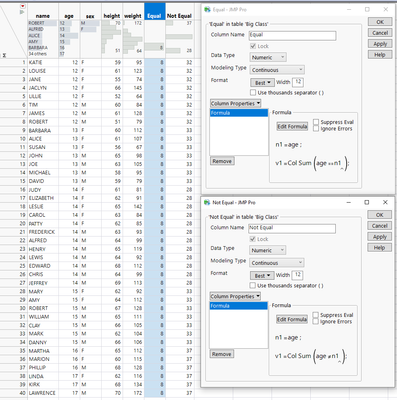Image resolution: width=397 pixels, height=400 pixels.
Task: Click the name cell WILLIAM
Action: (43, 317)
